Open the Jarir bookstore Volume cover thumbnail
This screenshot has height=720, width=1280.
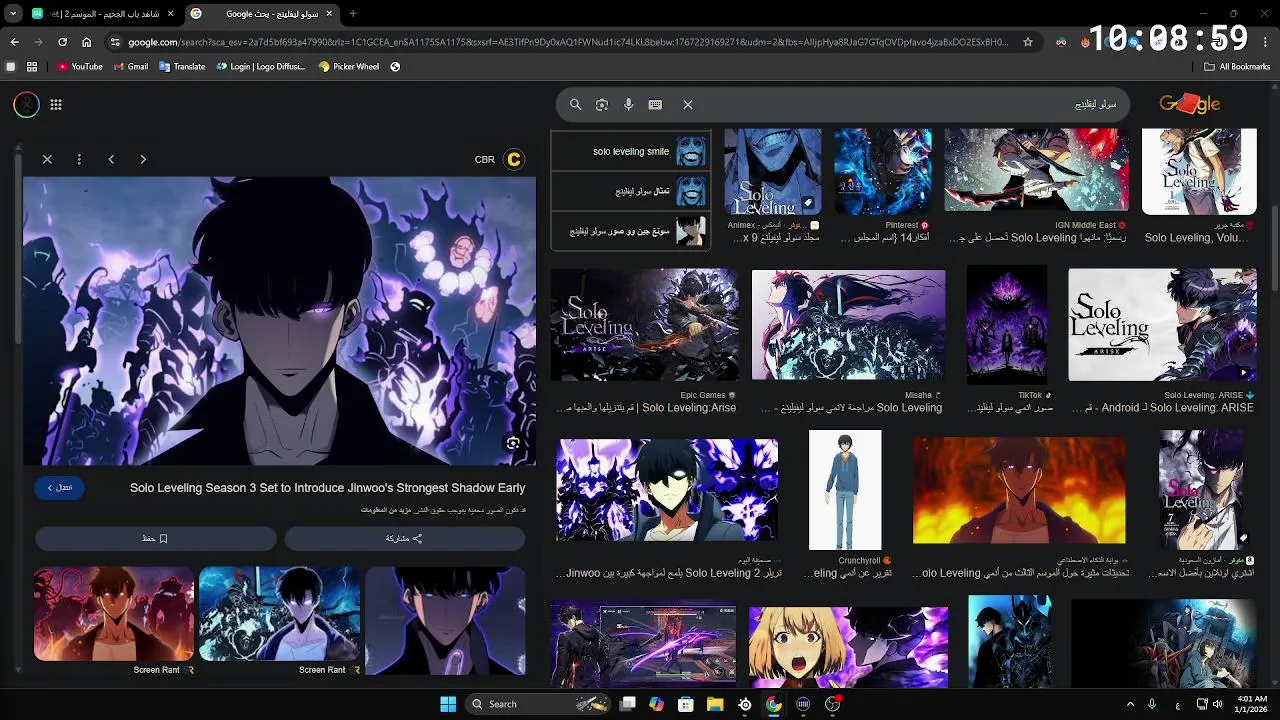click(x=1199, y=170)
